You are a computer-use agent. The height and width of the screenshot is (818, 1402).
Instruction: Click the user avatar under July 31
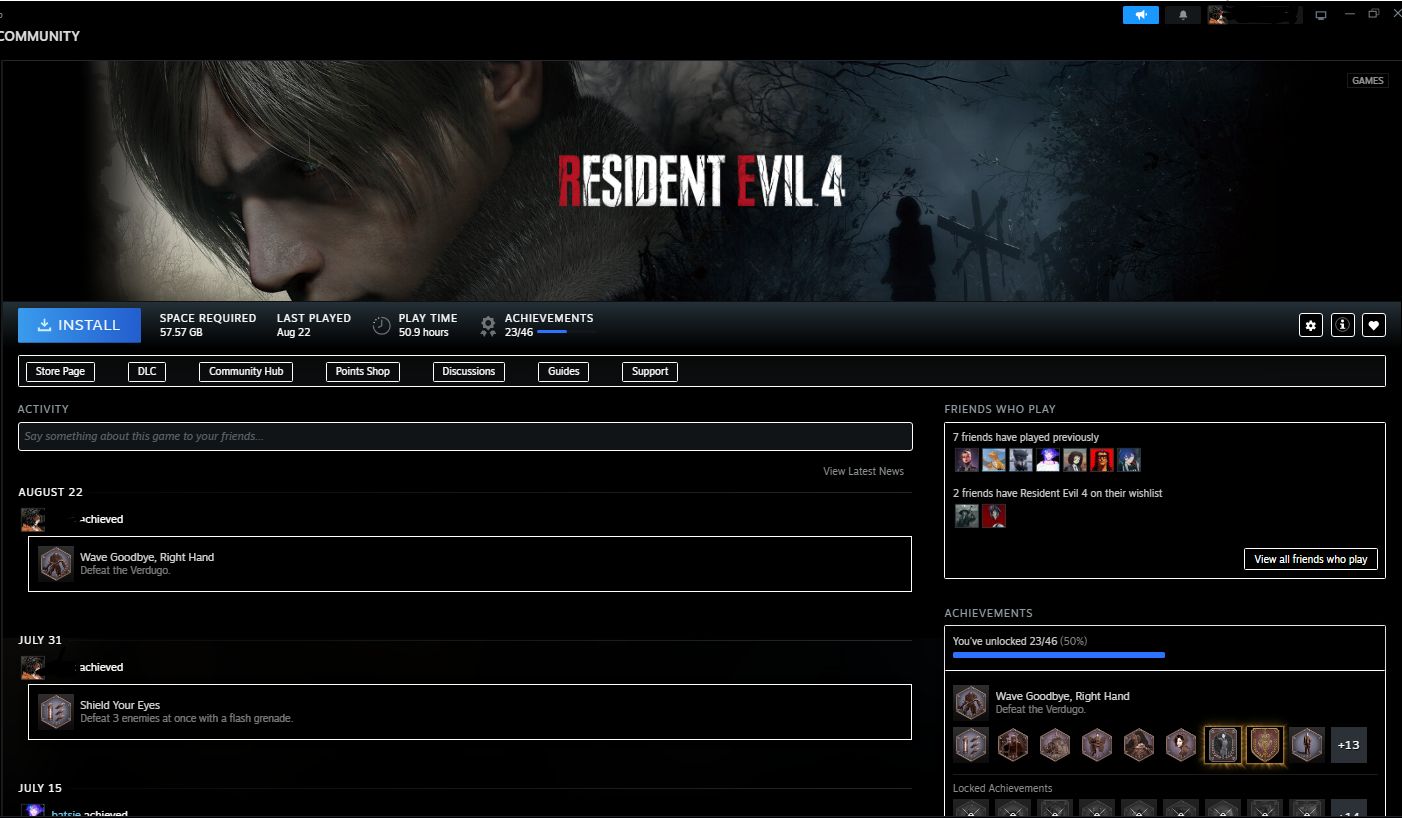click(x=33, y=668)
